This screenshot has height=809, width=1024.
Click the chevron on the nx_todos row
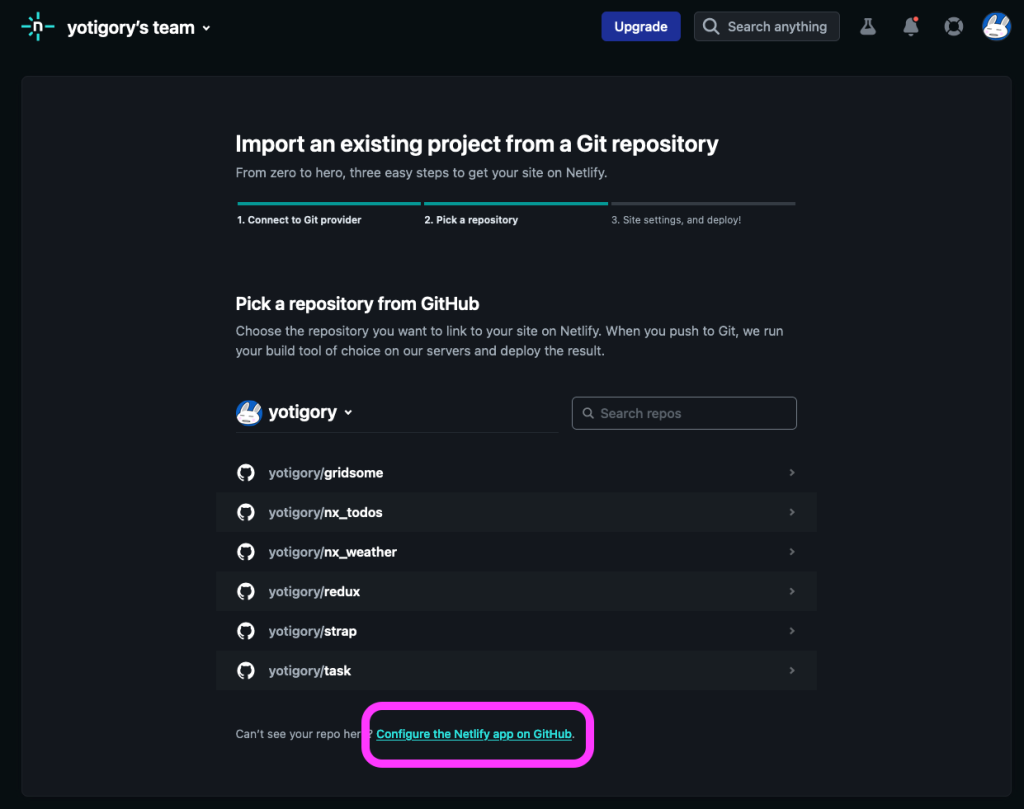792,512
